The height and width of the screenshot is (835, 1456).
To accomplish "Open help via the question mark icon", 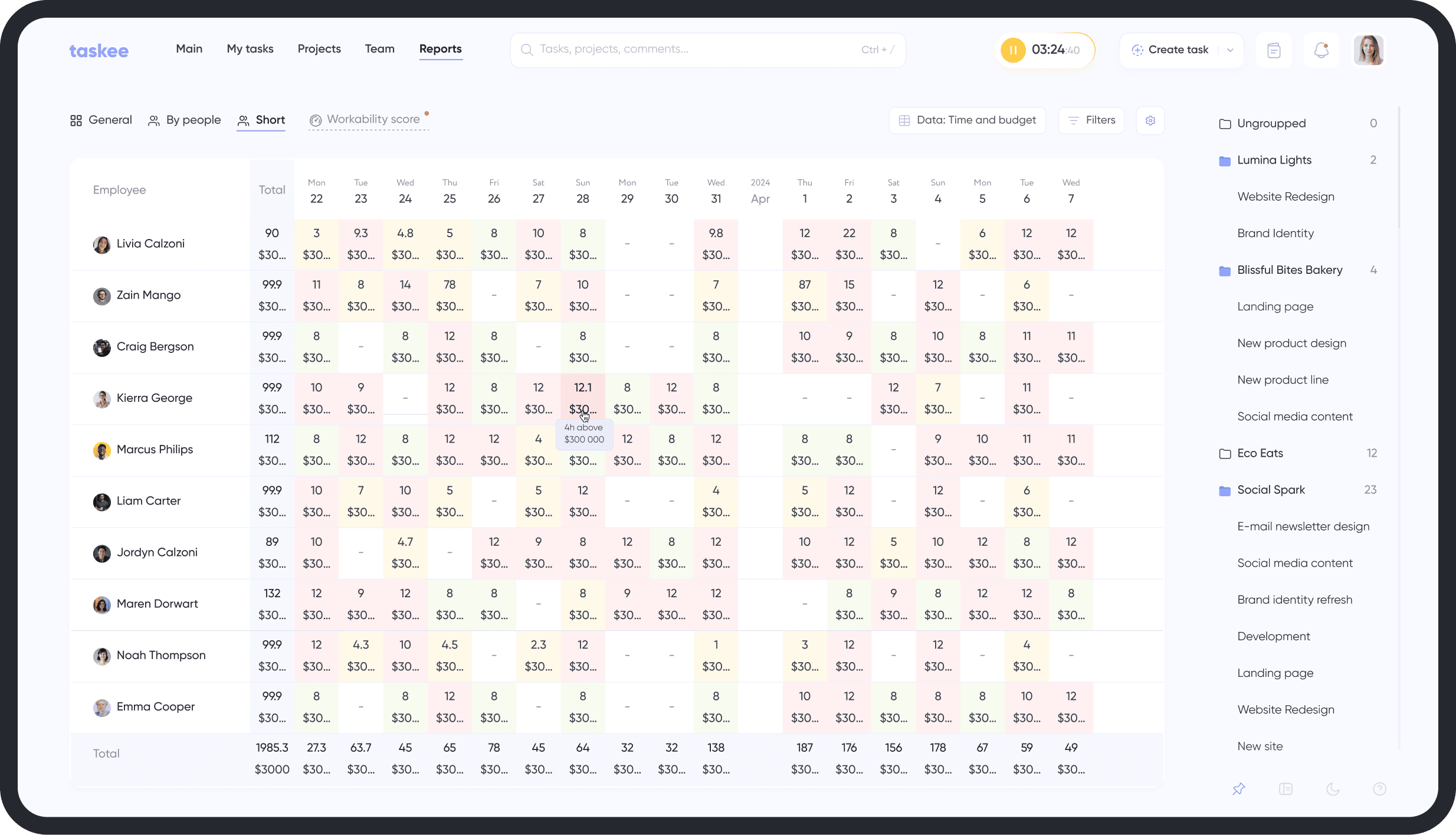I will click(x=1380, y=789).
